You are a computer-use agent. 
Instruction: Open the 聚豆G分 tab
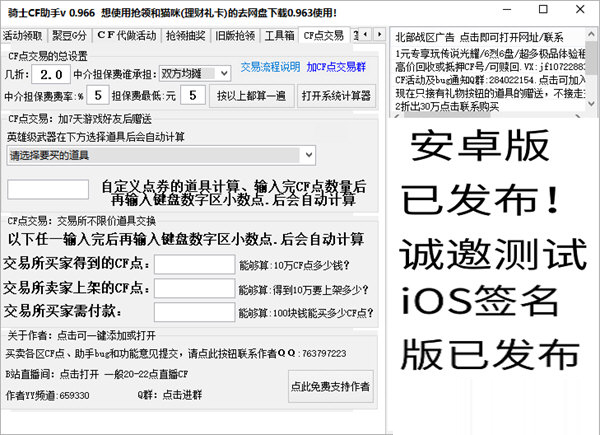click(69, 36)
